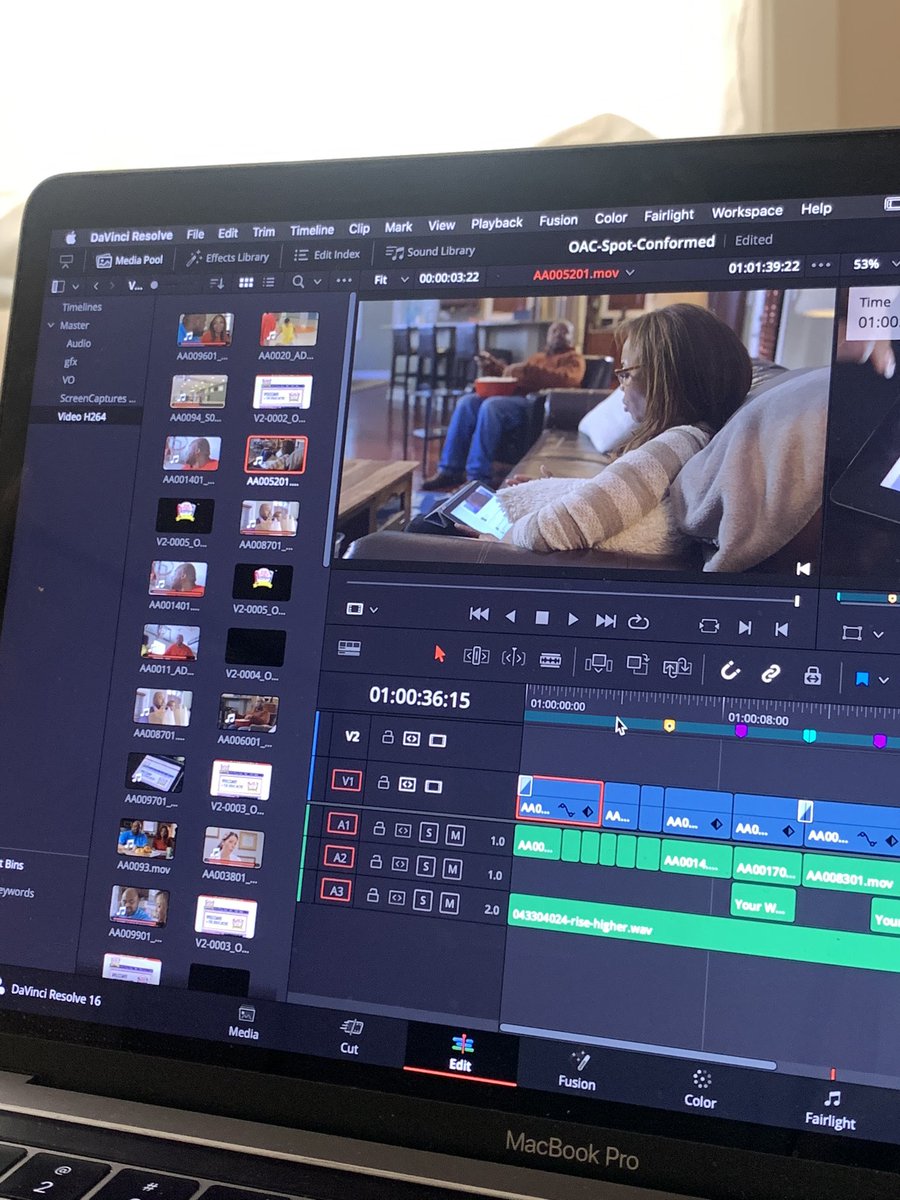
Task: Expand the flag color dropdown arrow
Action: coord(883,680)
